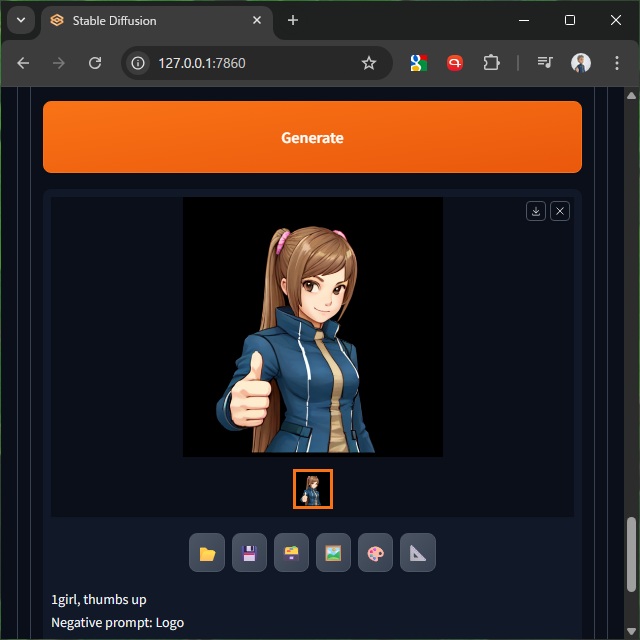The width and height of the screenshot is (640, 640).
Task: Click the Google extension icon in toolbar
Action: click(x=419, y=63)
